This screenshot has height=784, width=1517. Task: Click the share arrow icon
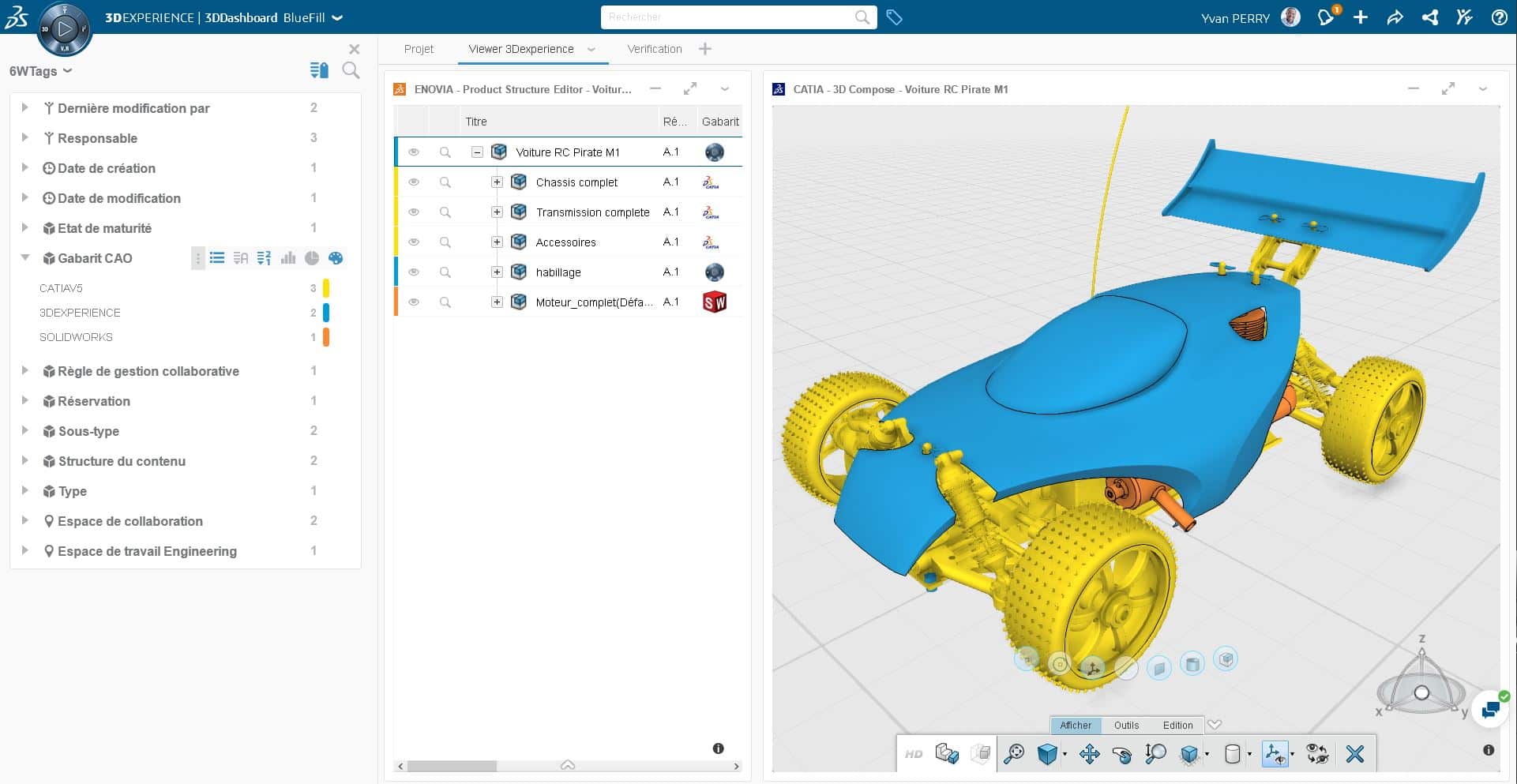(x=1395, y=17)
